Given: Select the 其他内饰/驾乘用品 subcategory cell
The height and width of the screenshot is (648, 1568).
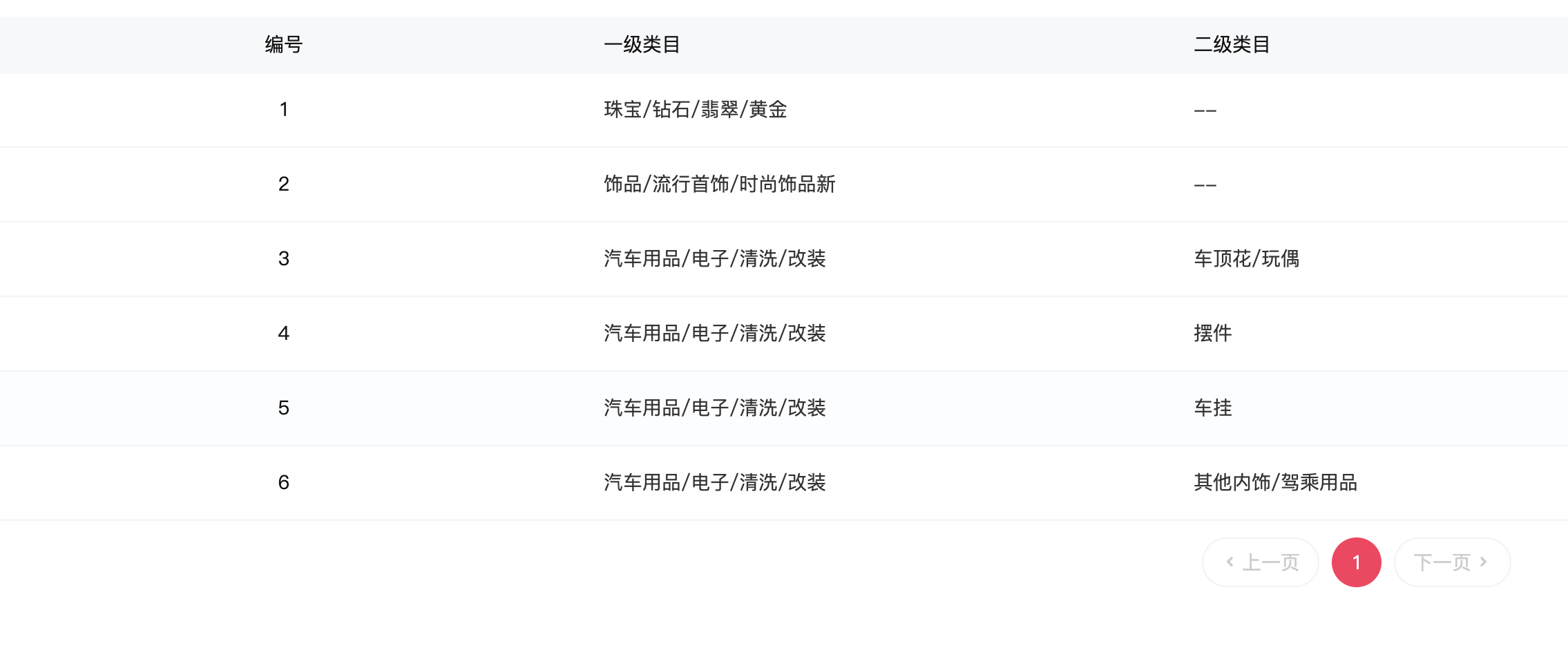Looking at the screenshot, I should click(1276, 483).
